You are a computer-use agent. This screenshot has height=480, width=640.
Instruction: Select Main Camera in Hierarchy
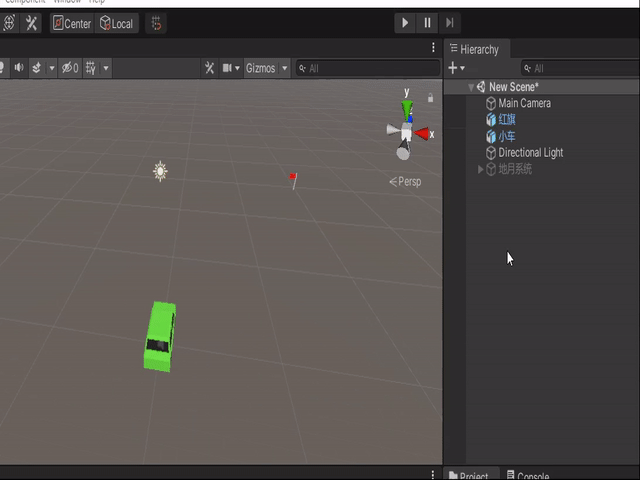[x=524, y=103]
